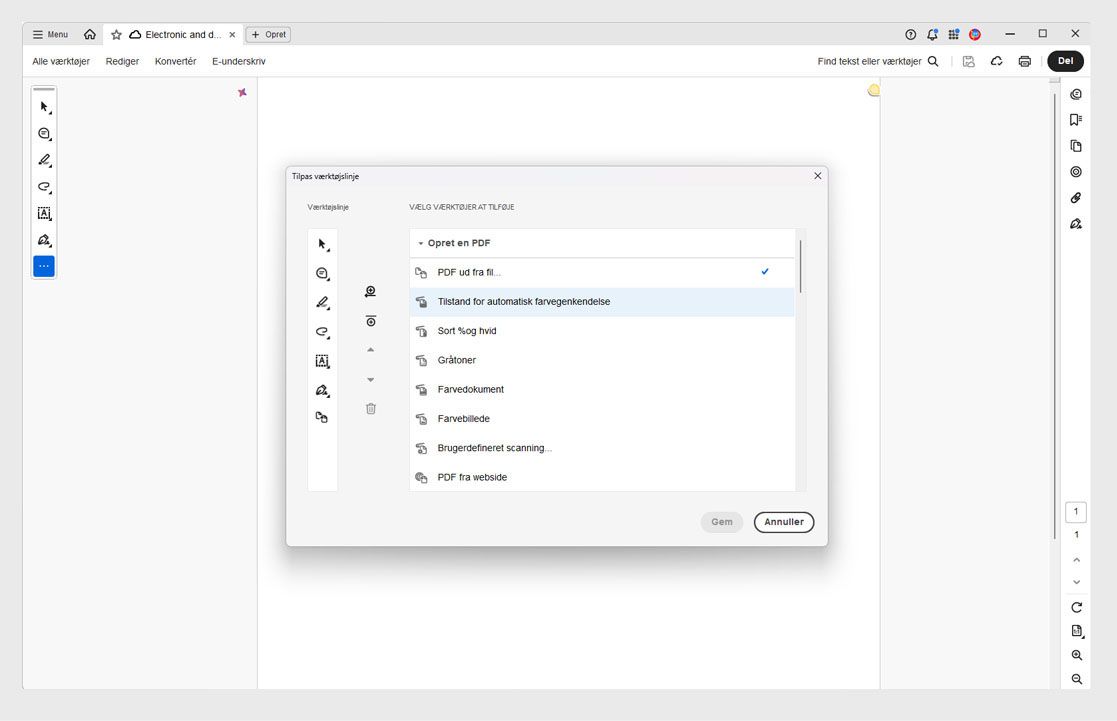Open the attachments paperclip panel
Image resolution: width=1117 pixels, height=721 pixels.
[x=1076, y=198]
